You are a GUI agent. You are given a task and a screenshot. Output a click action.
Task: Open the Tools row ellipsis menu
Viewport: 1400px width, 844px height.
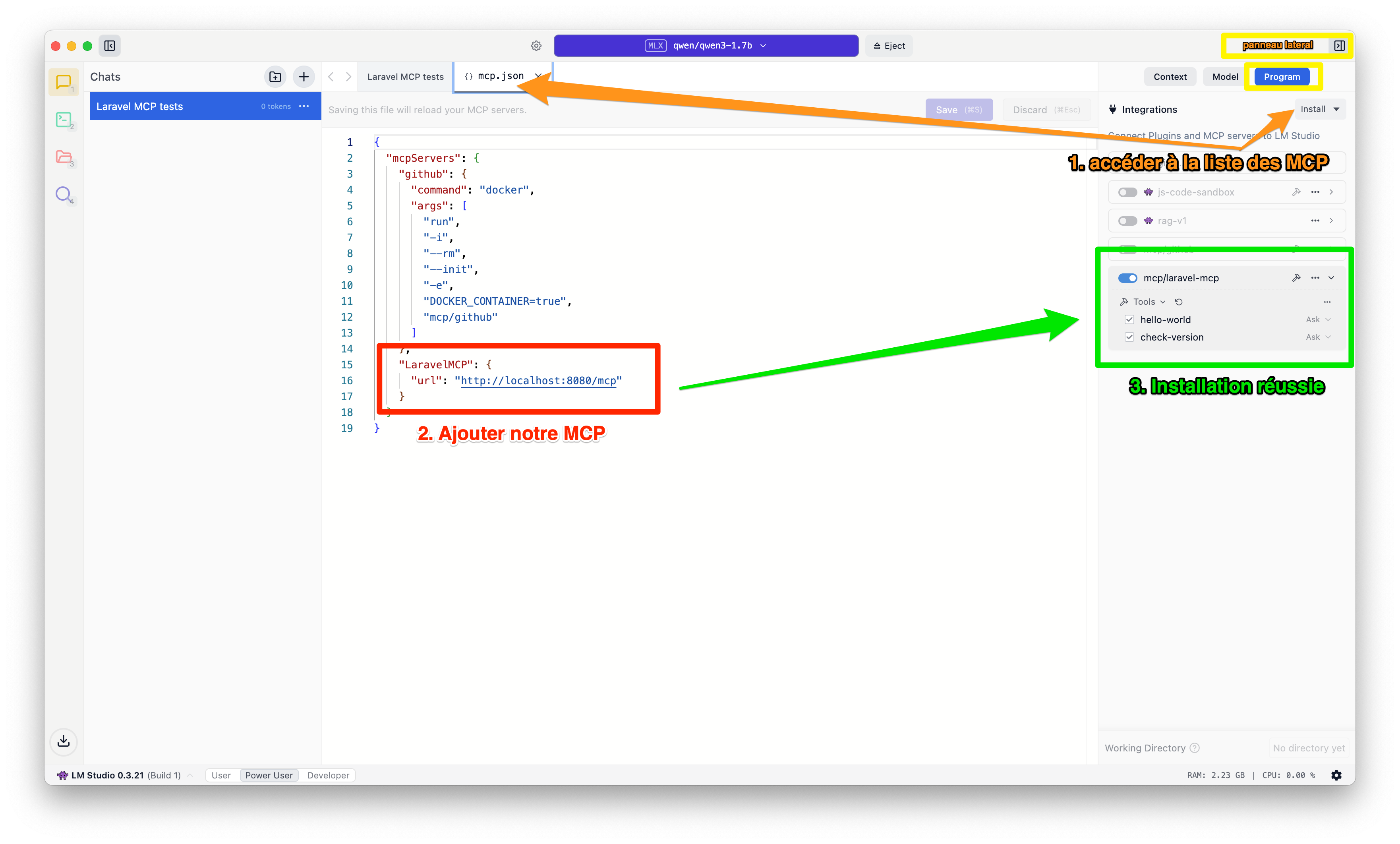[1327, 302]
